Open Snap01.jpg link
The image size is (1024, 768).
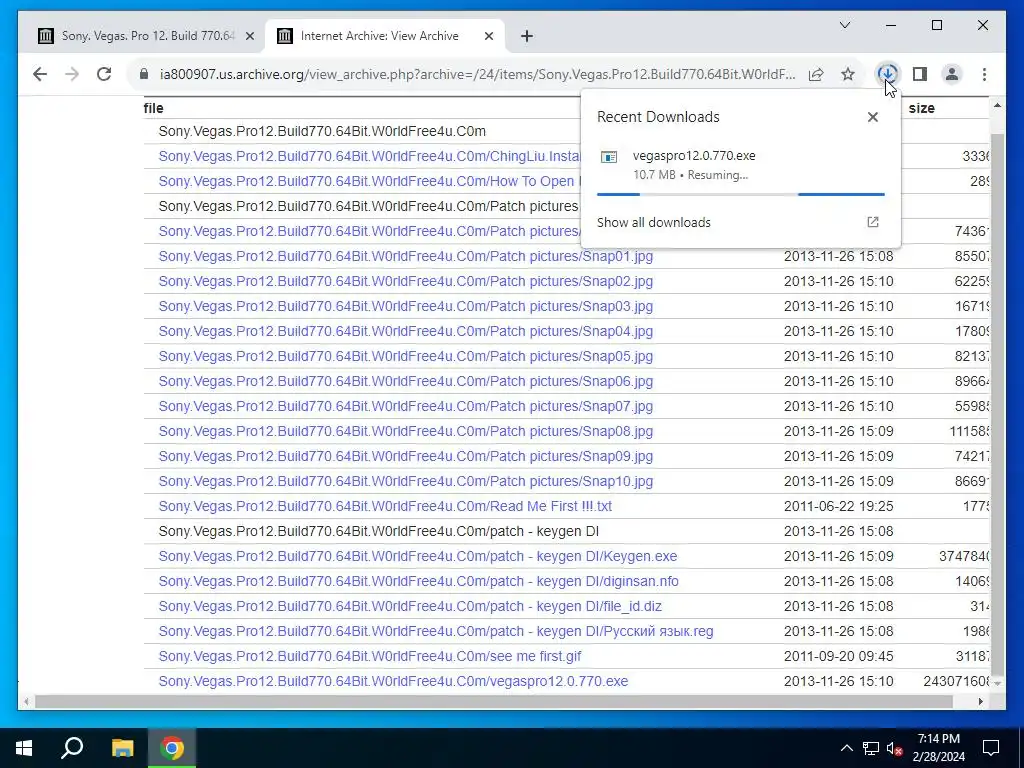(x=406, y=256)
